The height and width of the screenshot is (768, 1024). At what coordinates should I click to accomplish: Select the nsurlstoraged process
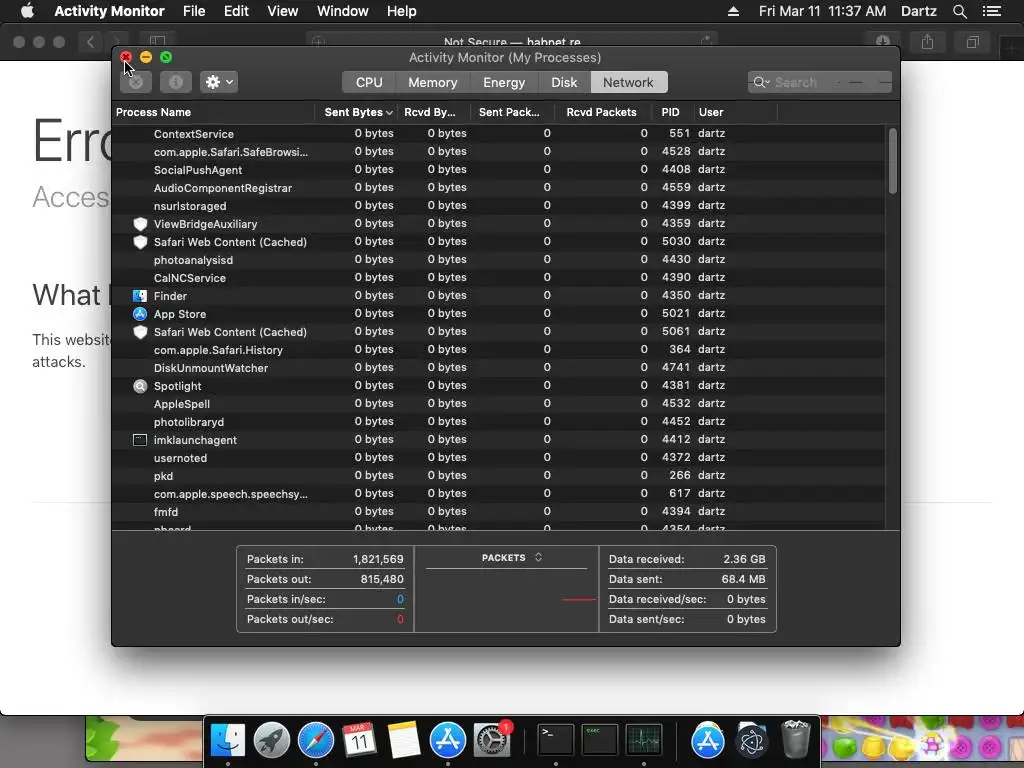pos(499,206)
